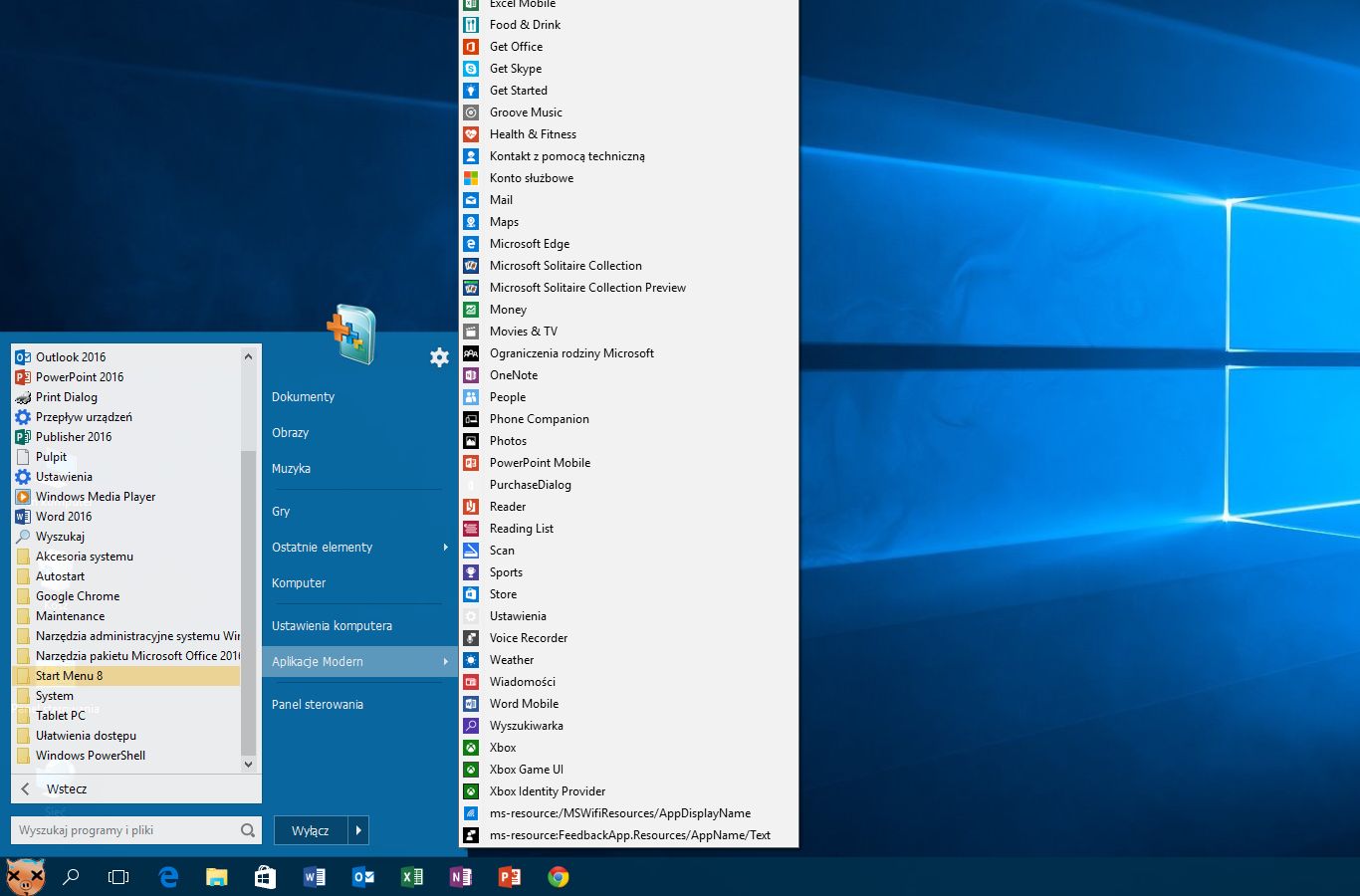The height and width of the screenshot is (896, 1360).
Task: Launch Phone Companion icon
Action: tap(471, 419)
